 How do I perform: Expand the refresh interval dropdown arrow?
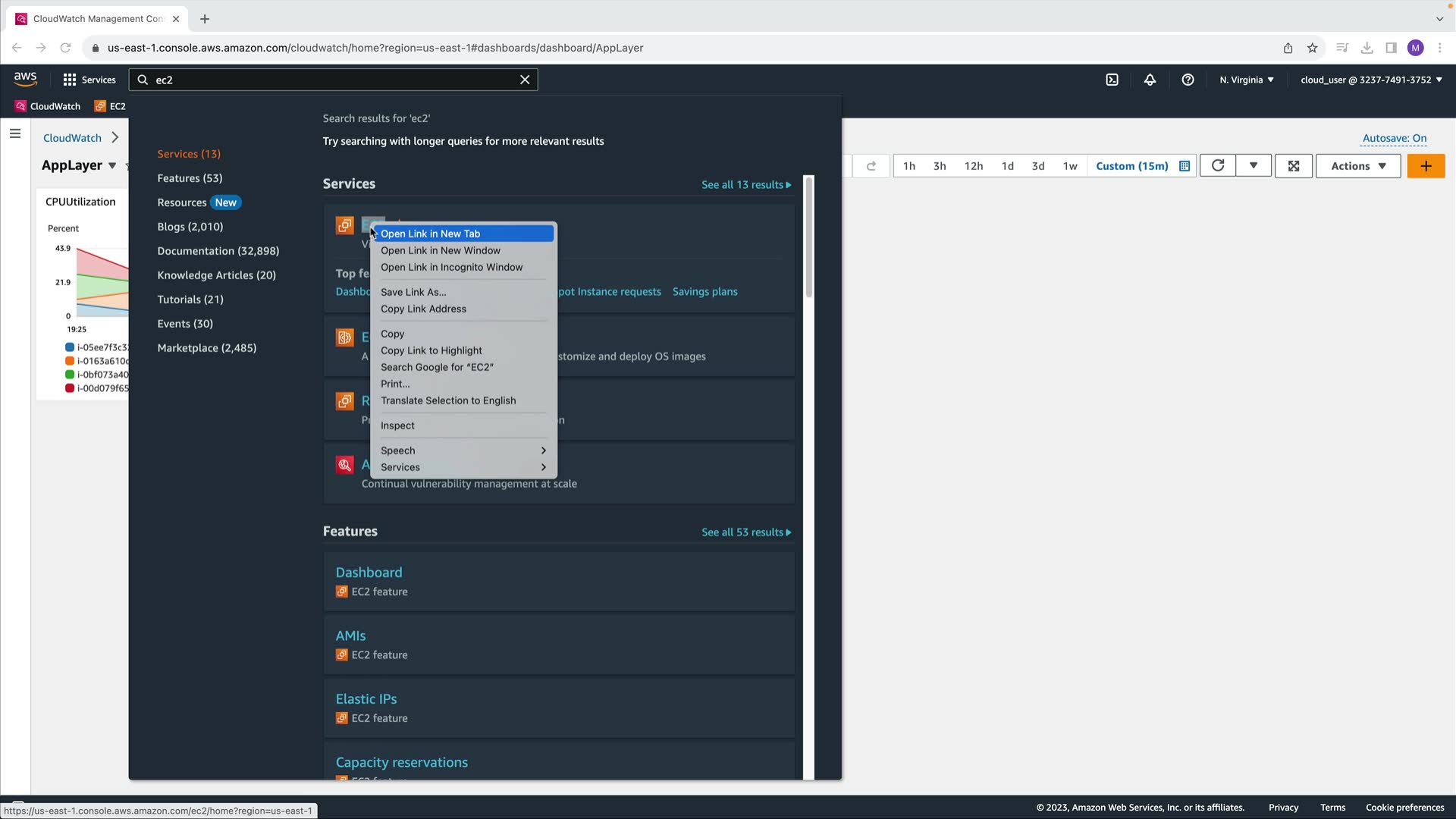(x=1254, y=166)
